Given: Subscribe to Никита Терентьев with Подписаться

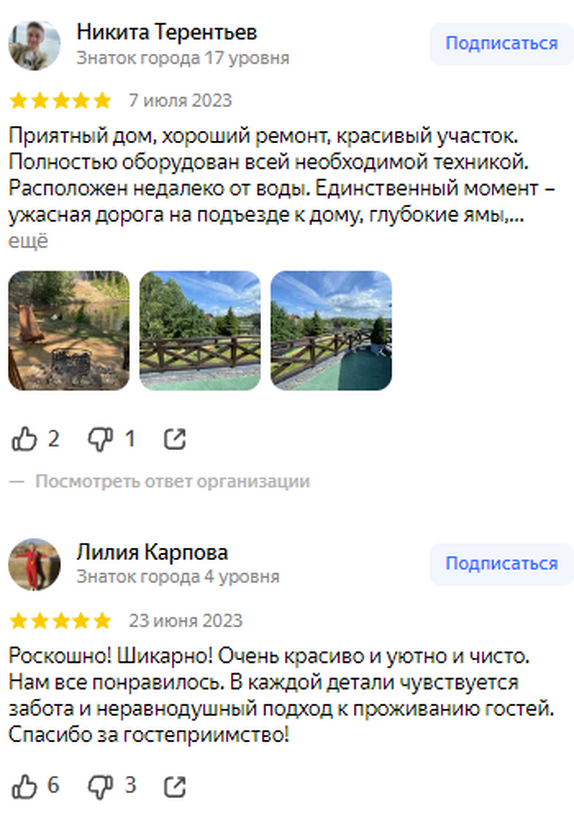Looking at the screenshot, I should pyautogui.click(x=501, y=44).
